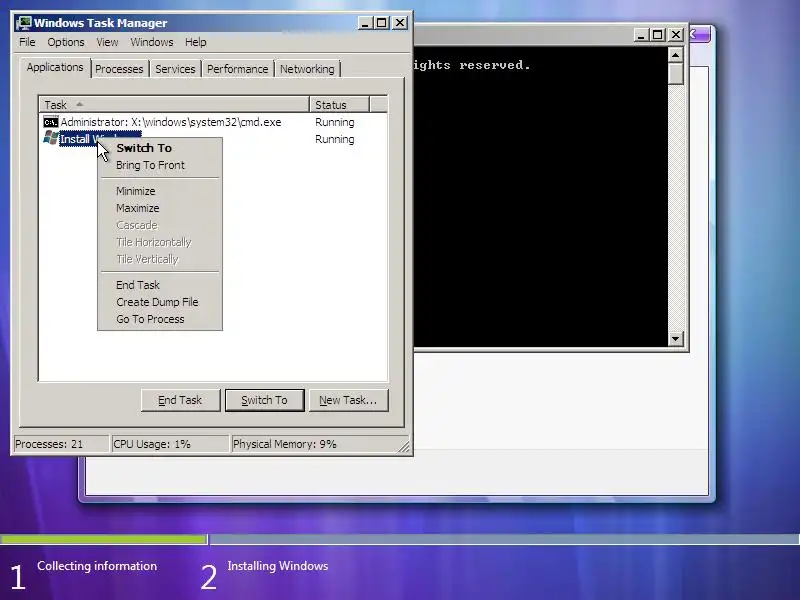Click the Processes: 21 status entry
The width and height of the screenshot is (800, 600).
click(61, 444)
